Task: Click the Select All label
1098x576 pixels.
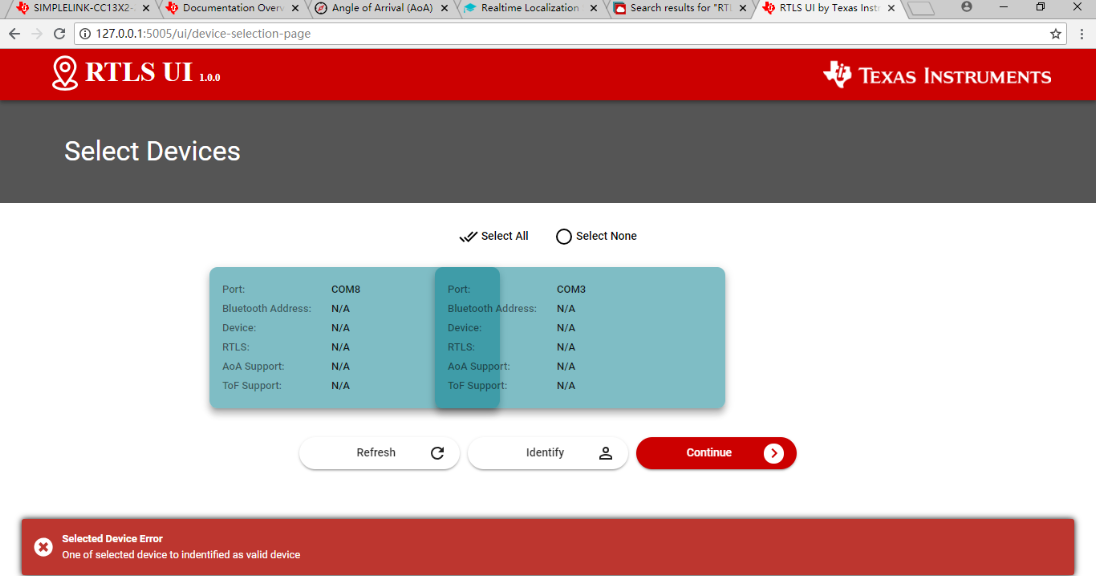Action: pyautogui.click(x=504, y=236)
